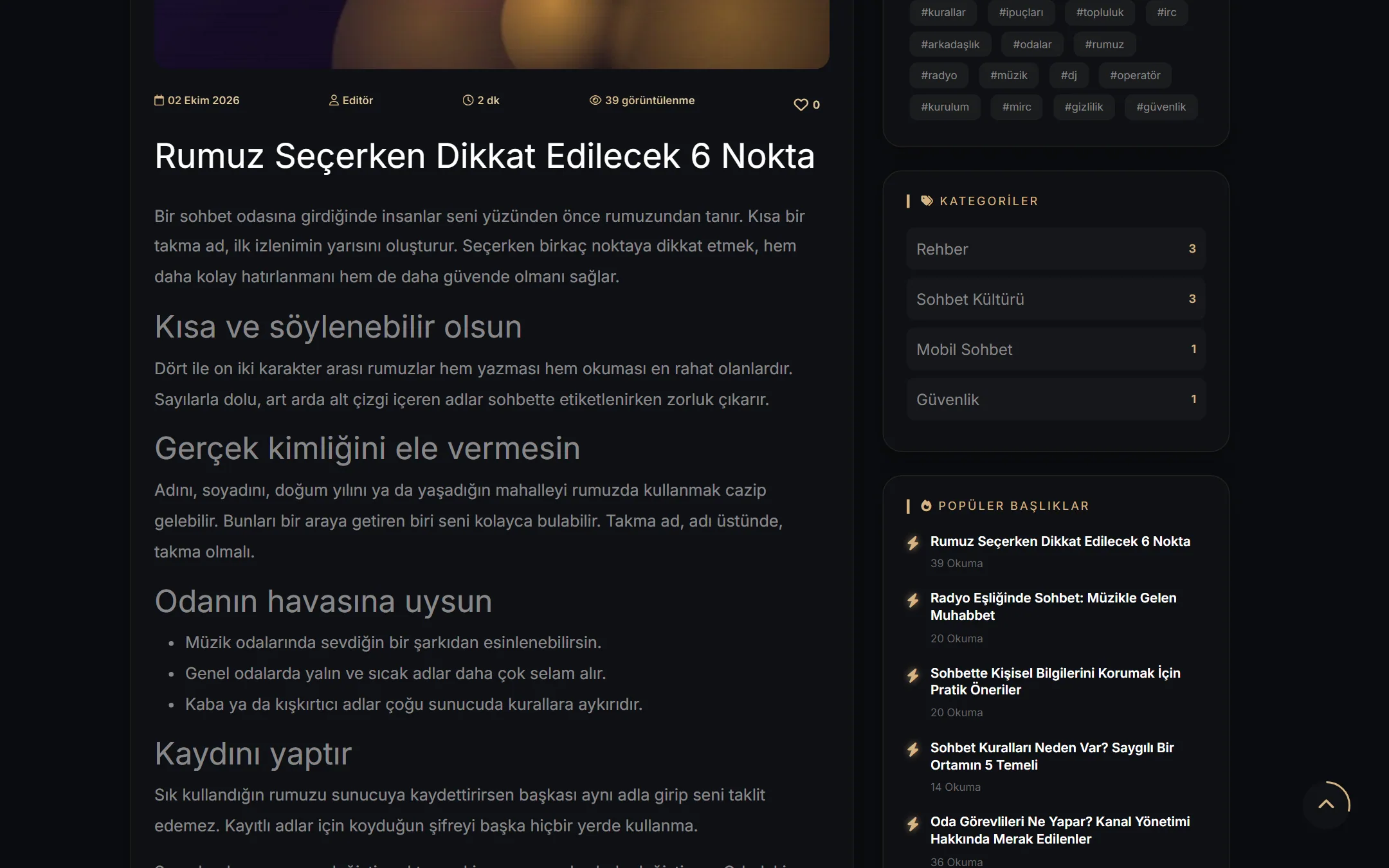This screenshot has width=1389, height=868.
Task: Open popular post Rumuz Seçerken Dikkat Edilecek 6 Nokta
Action: click(x=1060, y=541)
